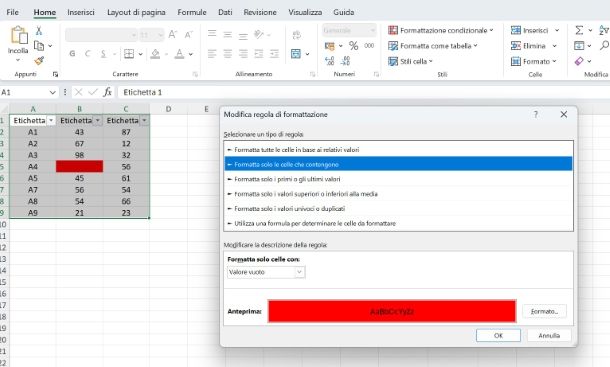610x367 pixels.
Task: Toggle italic C formatting
Action: click(88, 54)
